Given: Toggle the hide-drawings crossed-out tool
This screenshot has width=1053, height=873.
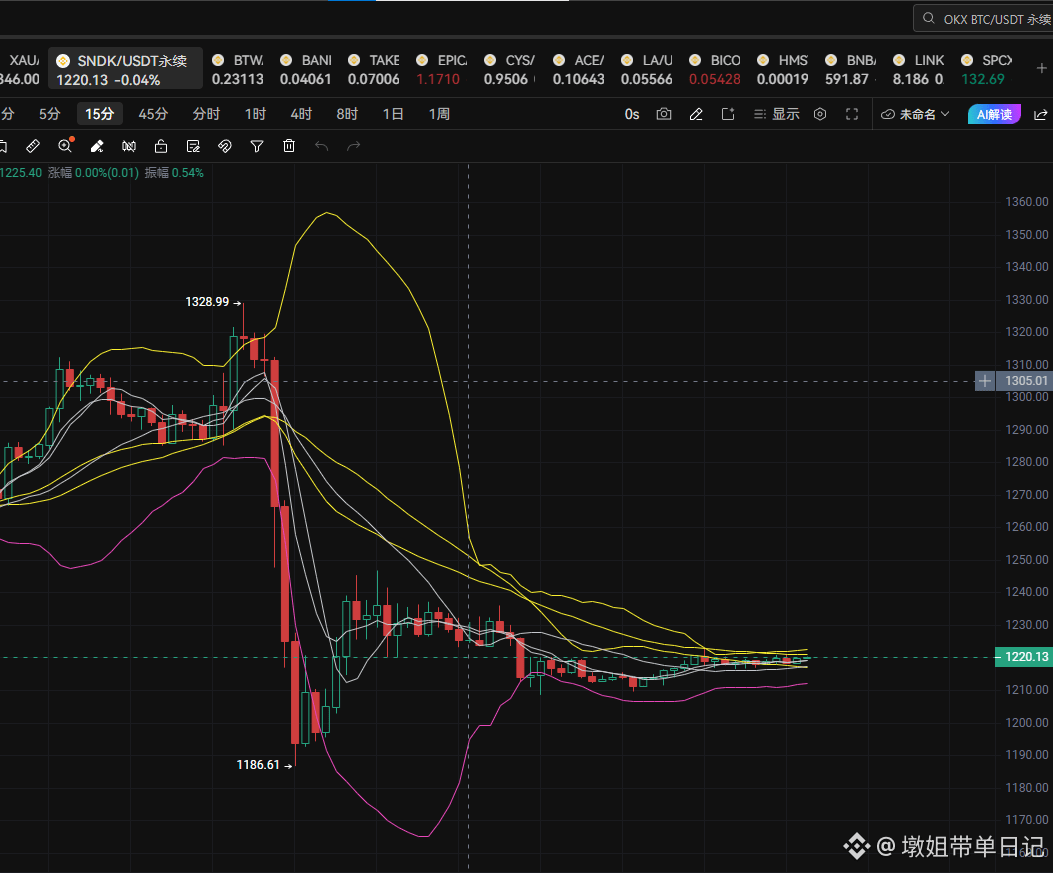Looking at the screenshot, I should [129, 146].
